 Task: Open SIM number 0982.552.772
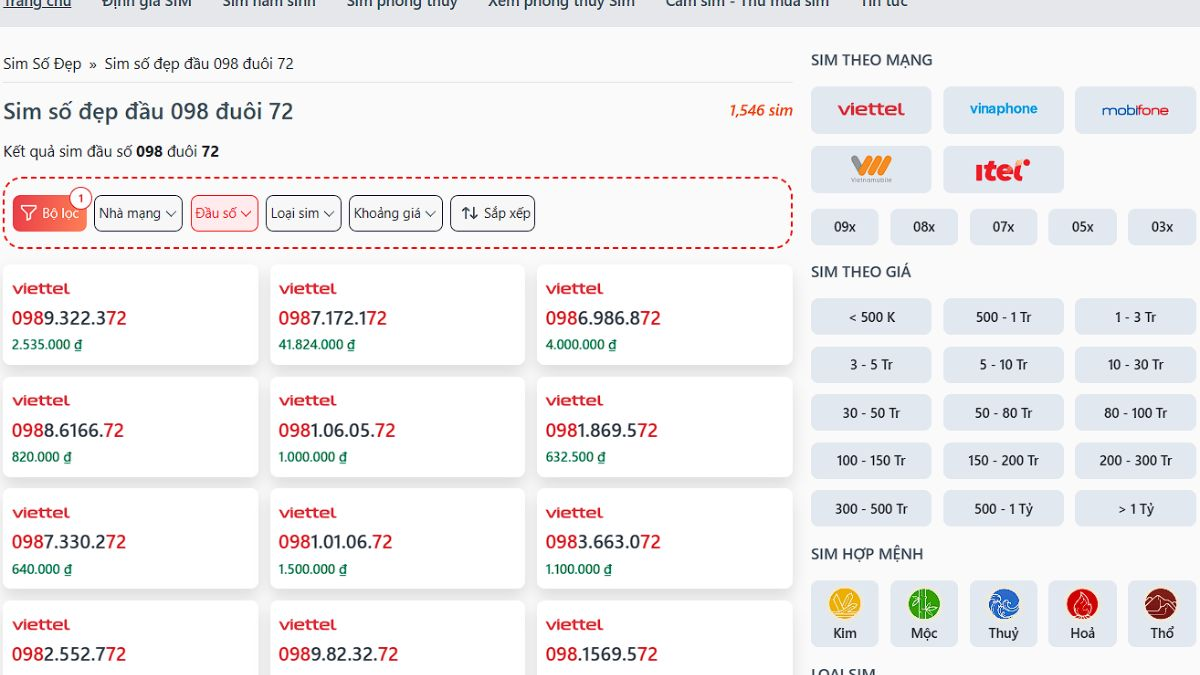pos(130,638)
